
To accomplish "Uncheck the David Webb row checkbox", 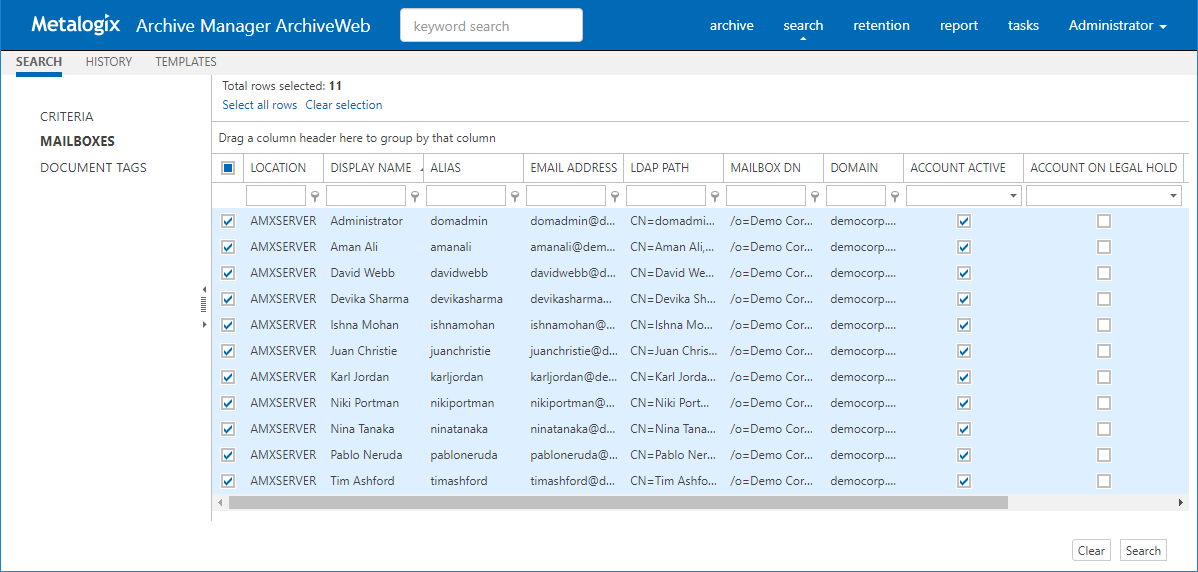I will [228, 273].
